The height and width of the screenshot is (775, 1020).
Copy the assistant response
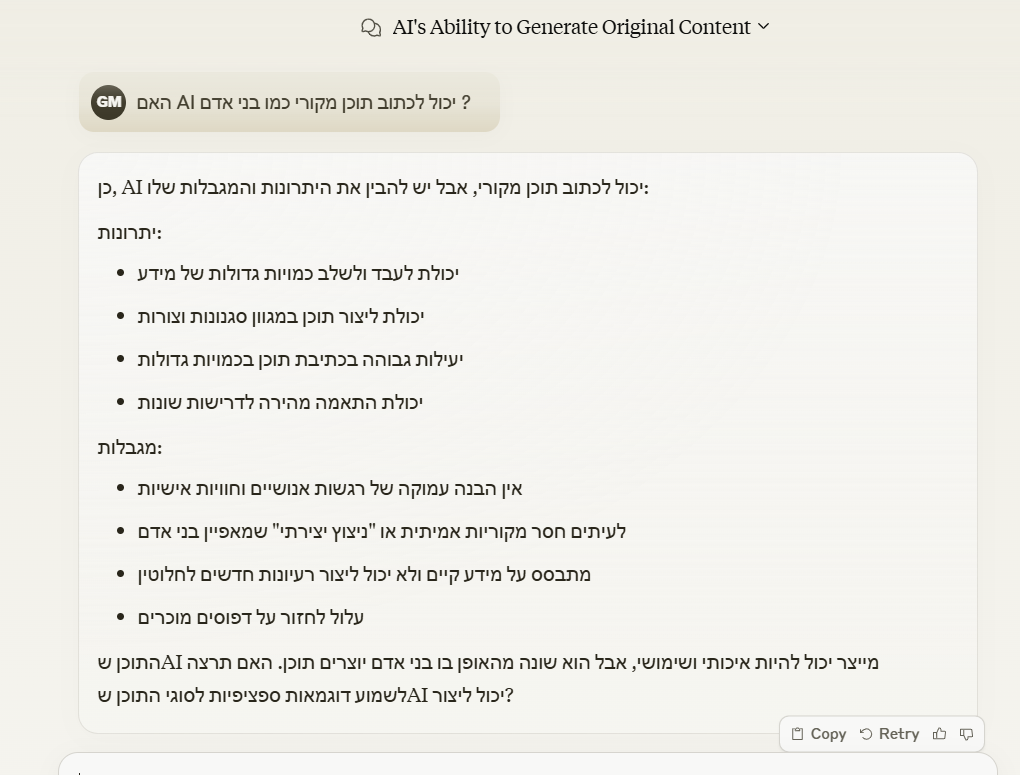pos(818,734)
